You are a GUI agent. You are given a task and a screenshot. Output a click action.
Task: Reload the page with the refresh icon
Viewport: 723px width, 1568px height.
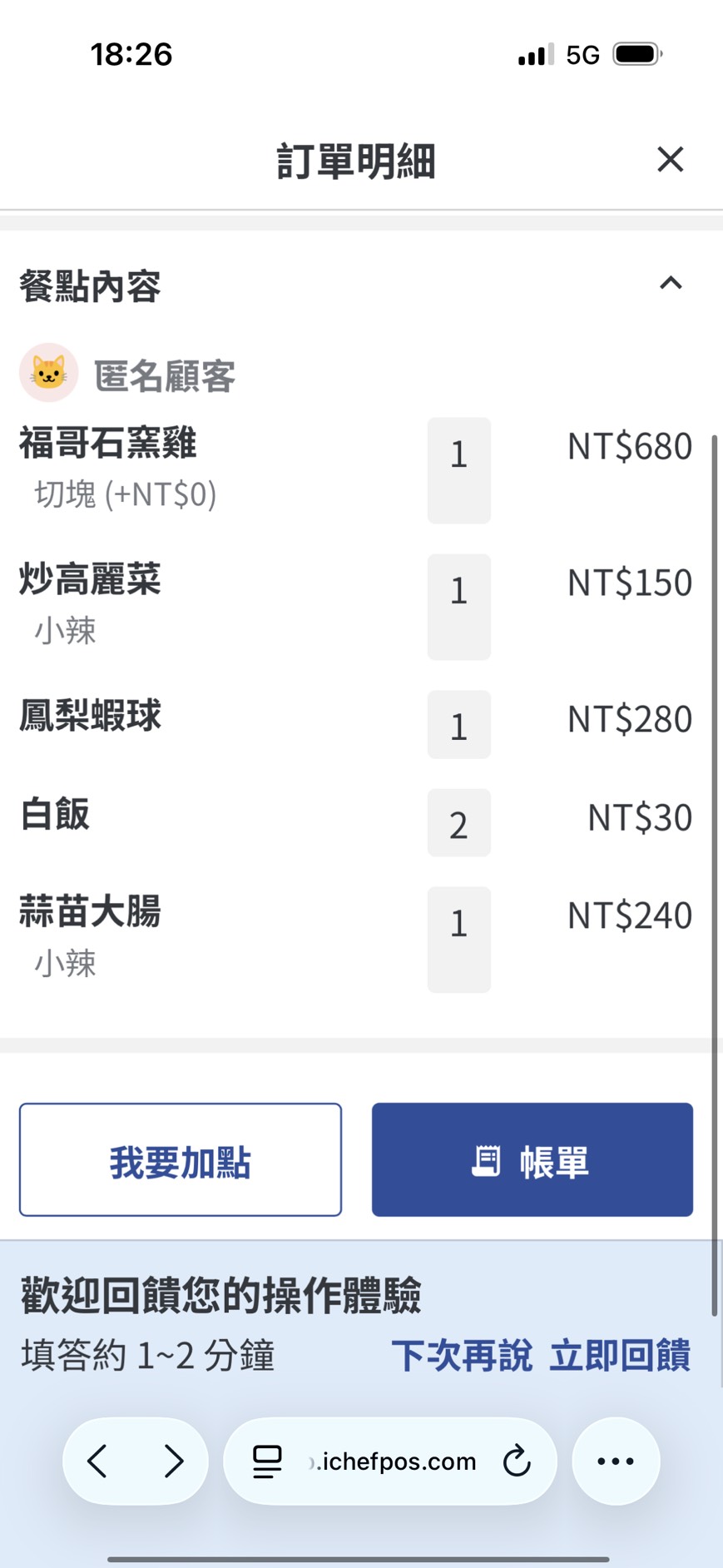(x=517, y=1461)
